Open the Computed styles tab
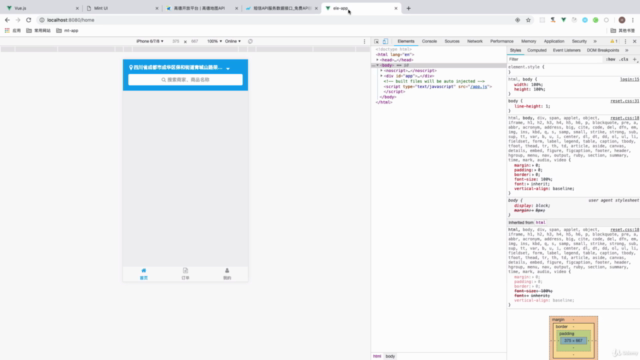 pyautogui.click(x=537, y=50)
